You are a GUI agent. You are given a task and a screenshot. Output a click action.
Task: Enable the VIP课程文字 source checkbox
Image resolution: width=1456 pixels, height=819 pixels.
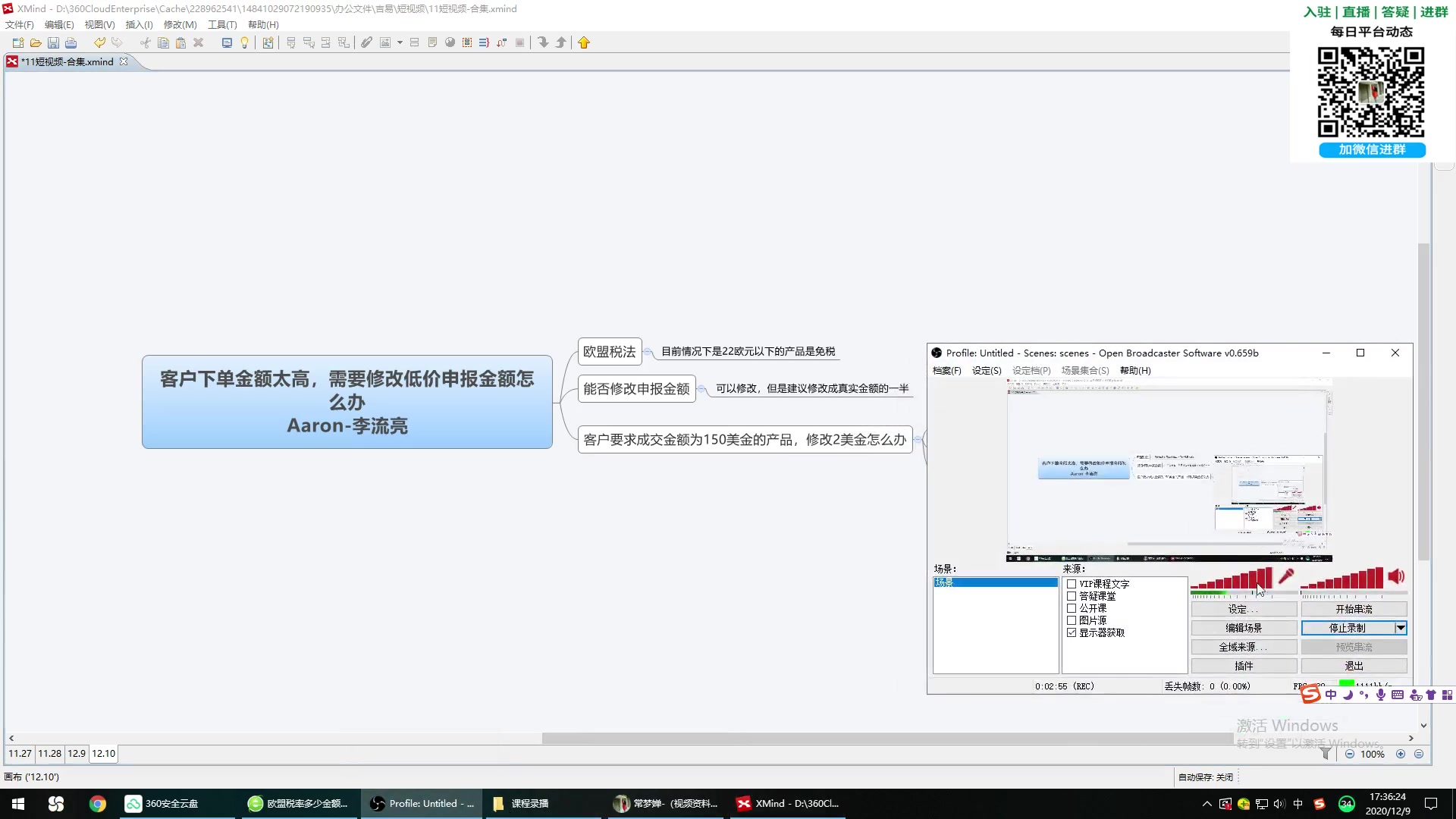pyautogui.click(x=1072, y=584)
